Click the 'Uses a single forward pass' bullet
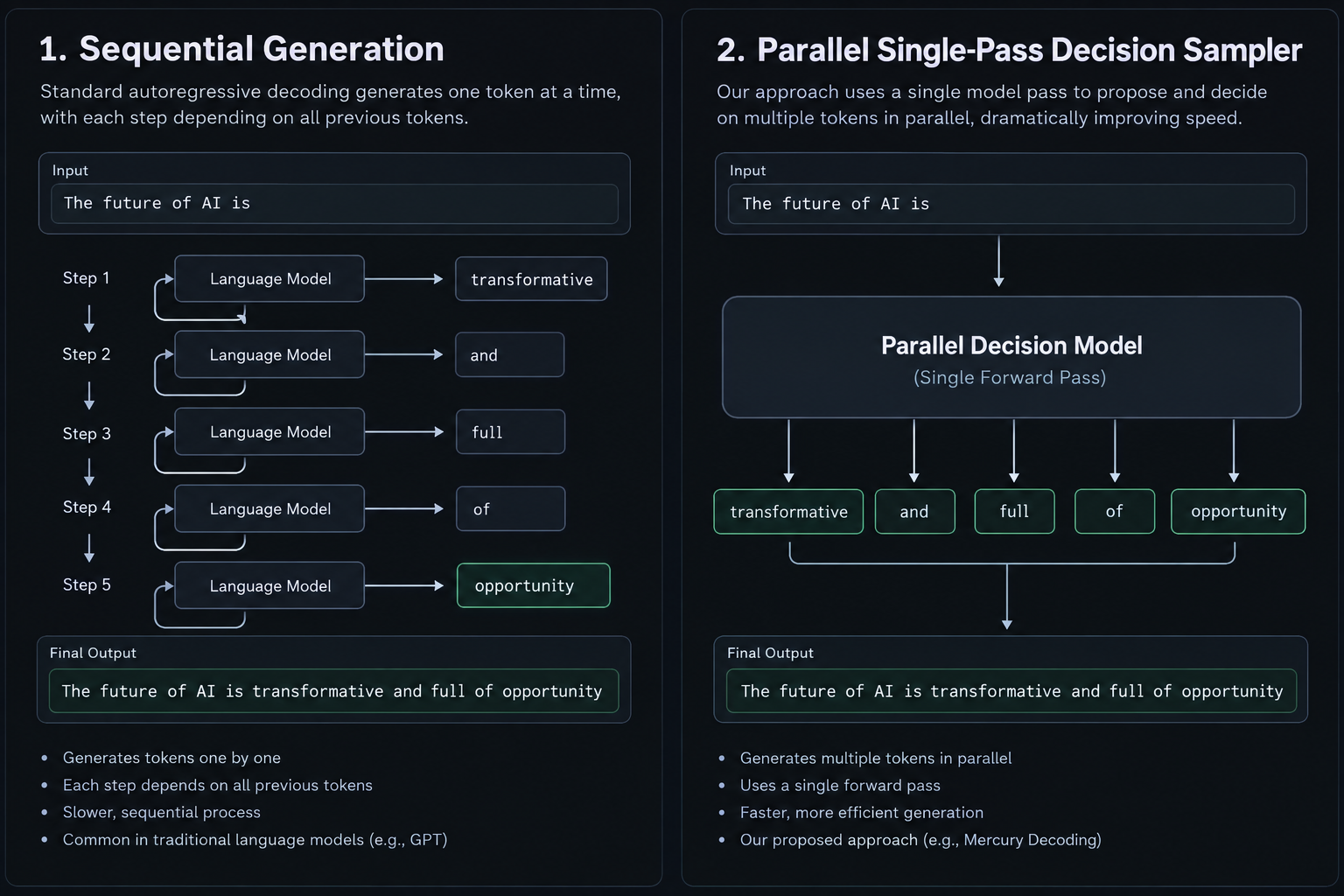1344x896 pixels. point(840,785)
